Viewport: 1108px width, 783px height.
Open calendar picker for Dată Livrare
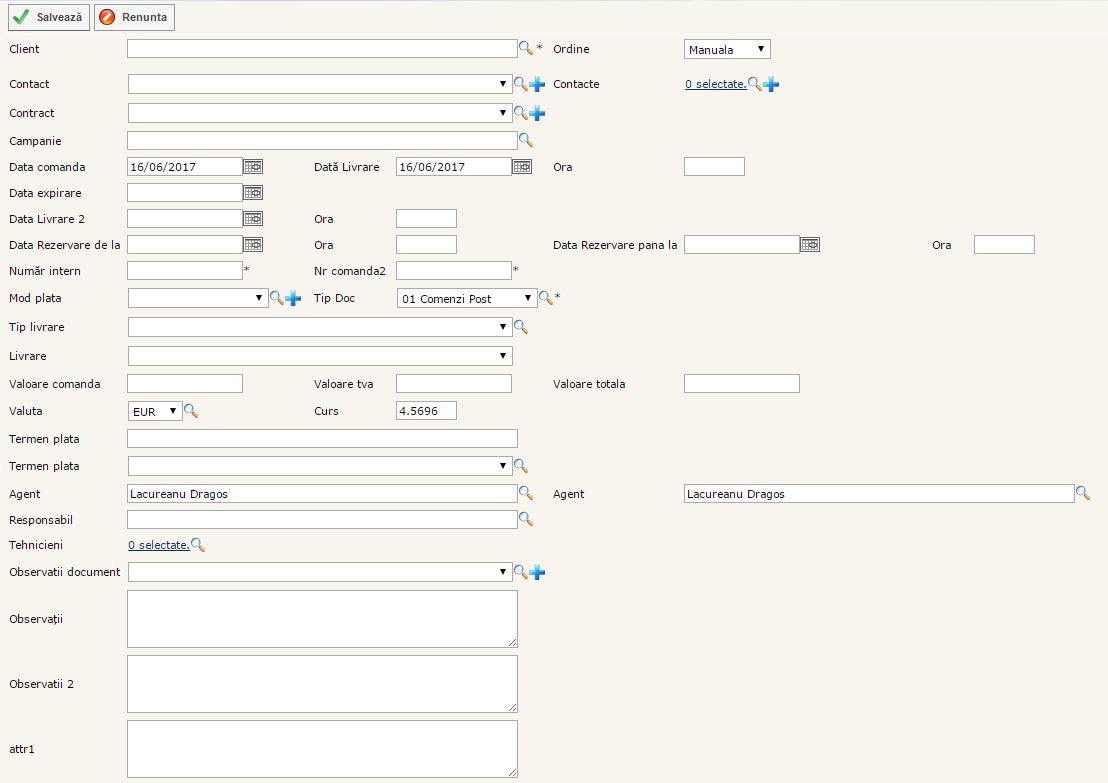522,167
